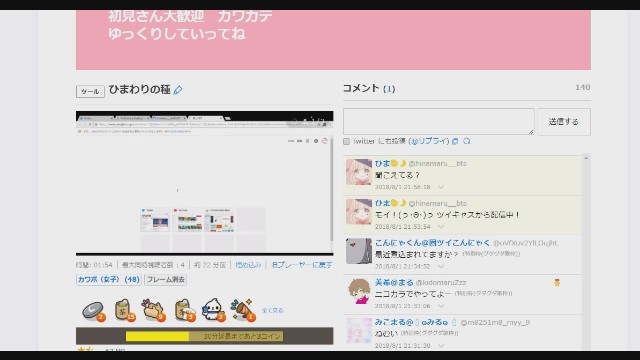
Task: Select the clapping hands item icon
Action: tap(153, 310)
